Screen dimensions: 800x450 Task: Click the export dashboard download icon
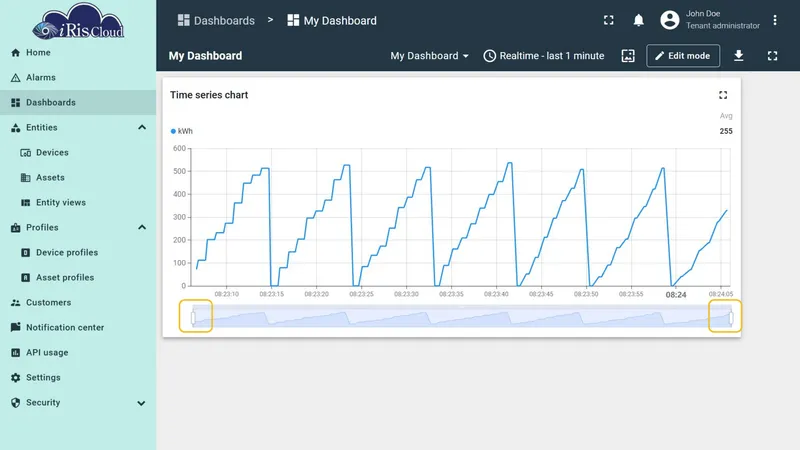(x=738, y=56)
